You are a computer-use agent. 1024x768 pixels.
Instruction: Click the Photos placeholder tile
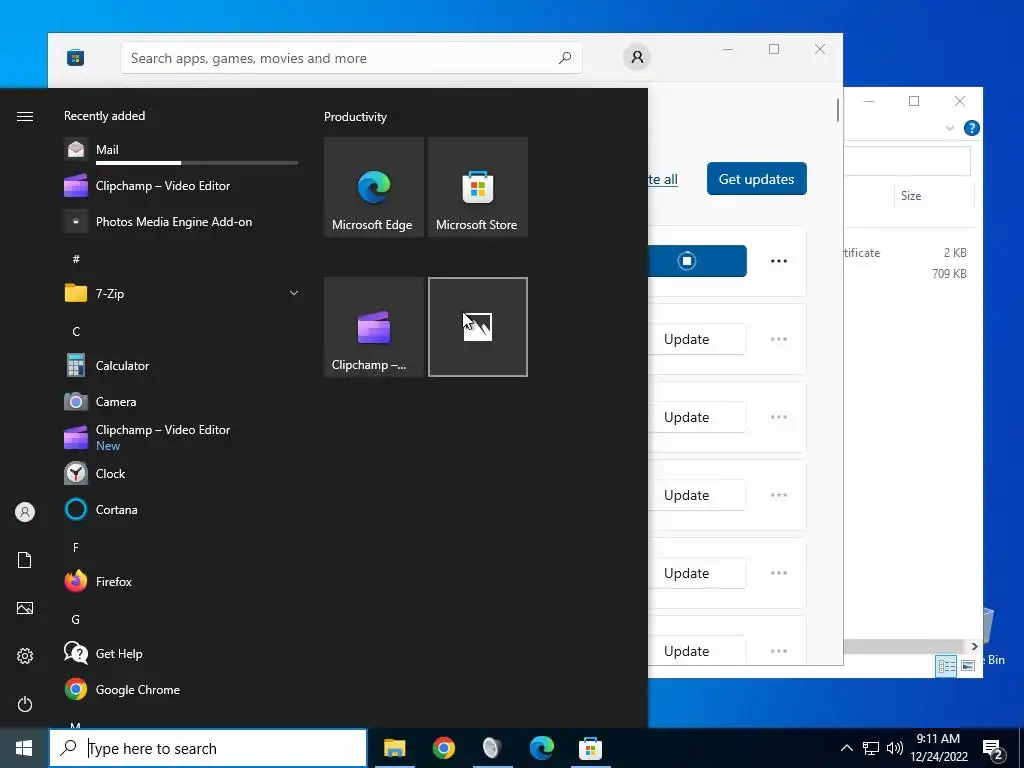[477, 327]
